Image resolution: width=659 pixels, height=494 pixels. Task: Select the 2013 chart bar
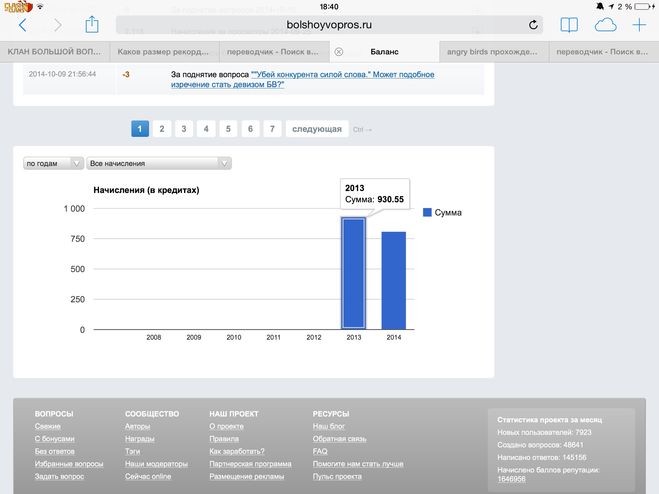click(353, 273)
